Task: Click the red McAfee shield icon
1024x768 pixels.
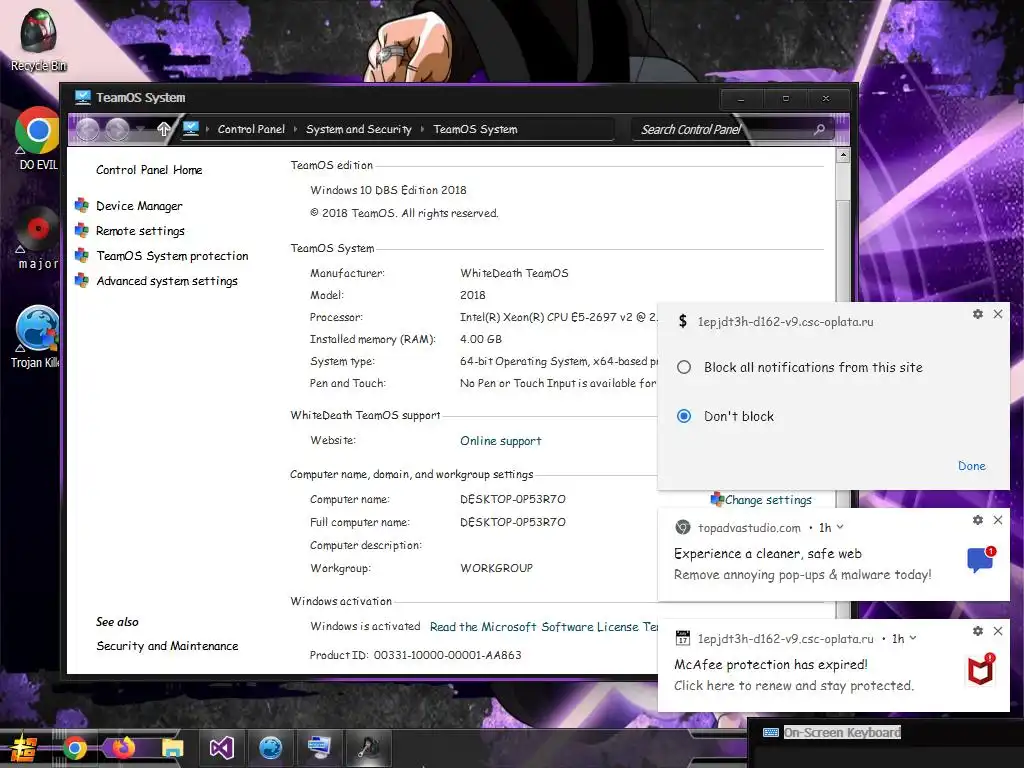Action: pos(981,670)
